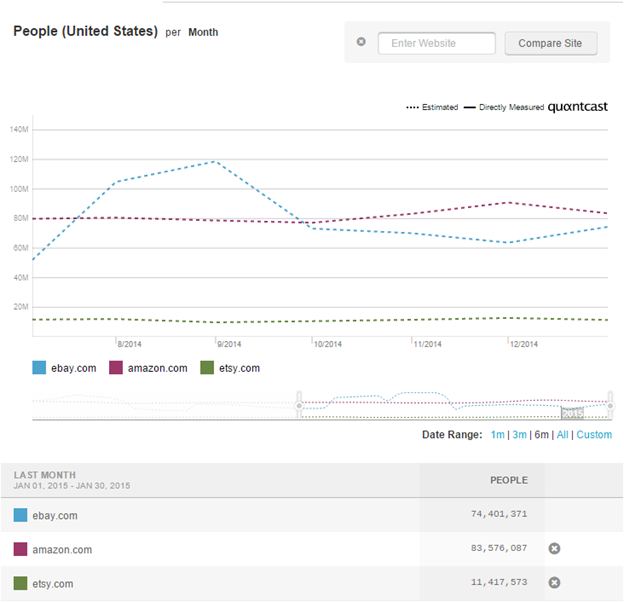Grab the right handle of range navigator
The image size is (624, 602).
pos(608,404)
